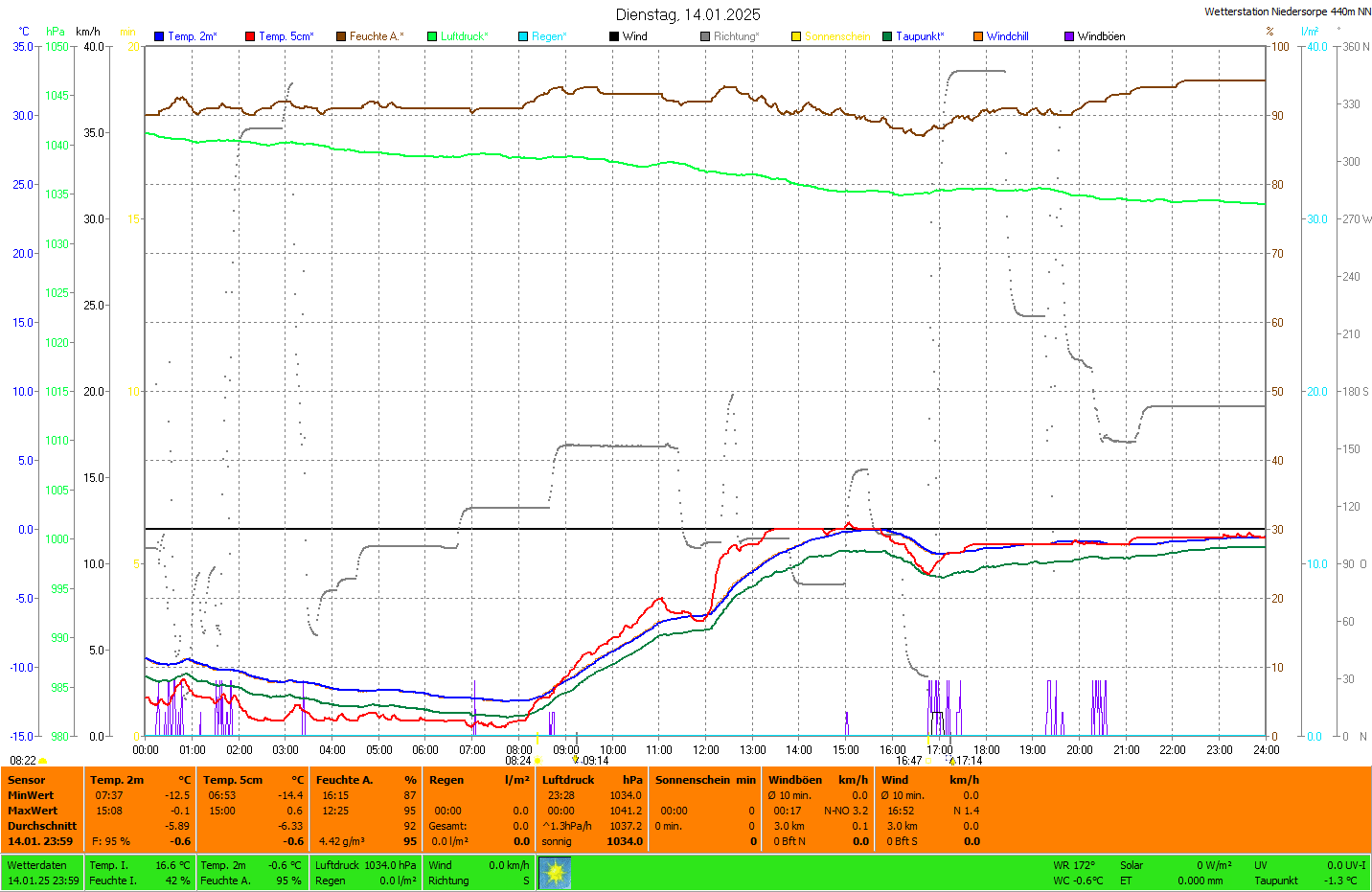Click the orange Windchill legend square
Viewport: 1372px width, 892px height.
click(978, 36)
